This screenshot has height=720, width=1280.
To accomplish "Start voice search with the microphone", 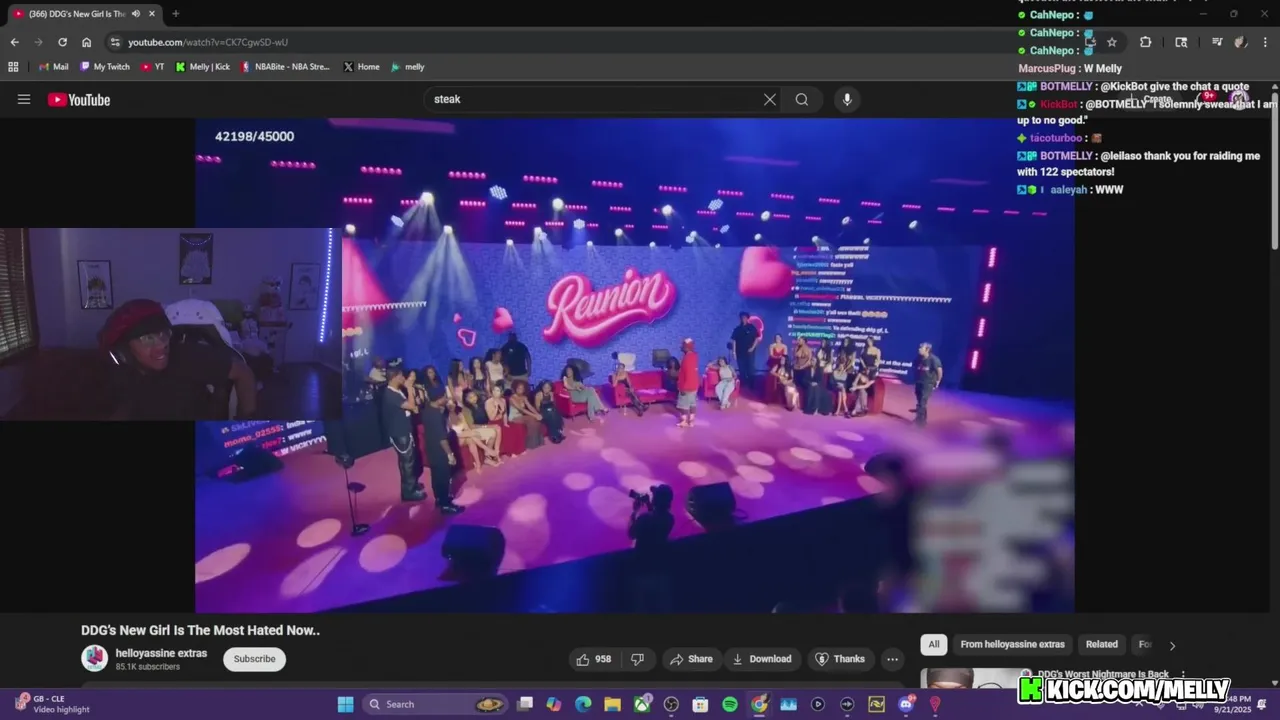I will (x=847, y=99).
